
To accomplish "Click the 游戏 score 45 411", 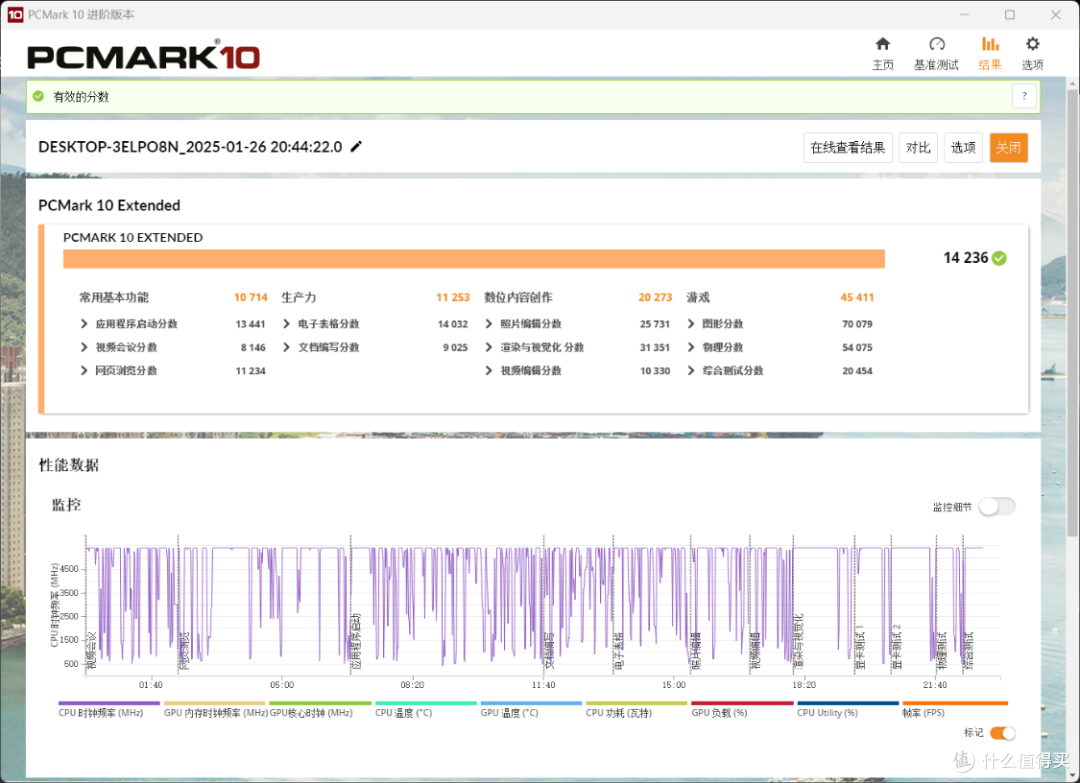I will pos(857,297).
